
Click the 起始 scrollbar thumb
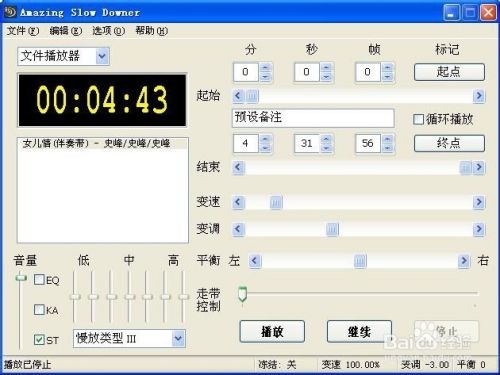252,96
